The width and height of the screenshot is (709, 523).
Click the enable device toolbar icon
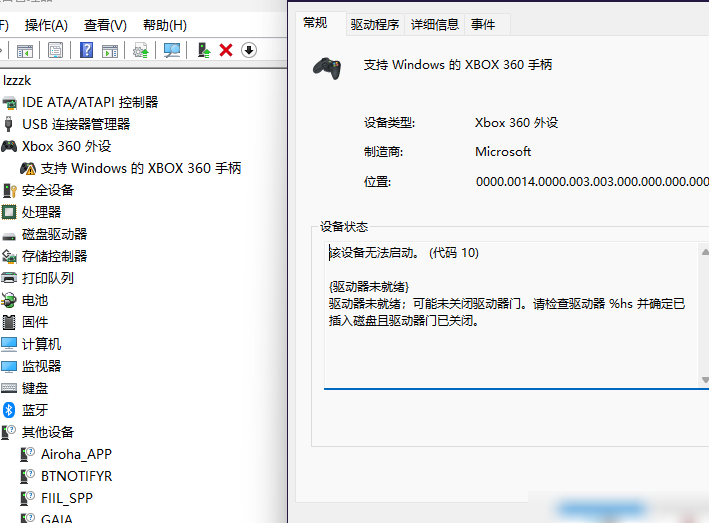(204, 50)
